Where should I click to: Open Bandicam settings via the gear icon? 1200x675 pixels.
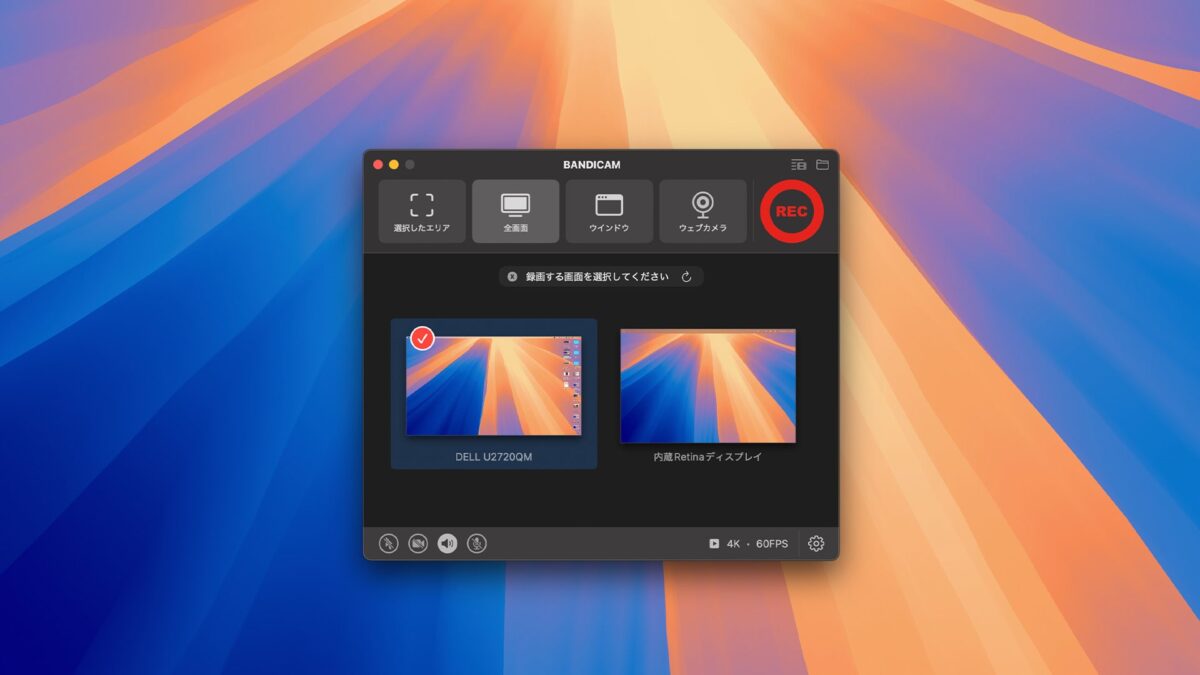(x=816, y=542)
